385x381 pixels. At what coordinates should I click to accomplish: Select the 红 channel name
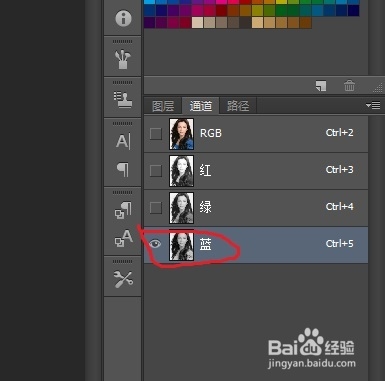(205, 171)
